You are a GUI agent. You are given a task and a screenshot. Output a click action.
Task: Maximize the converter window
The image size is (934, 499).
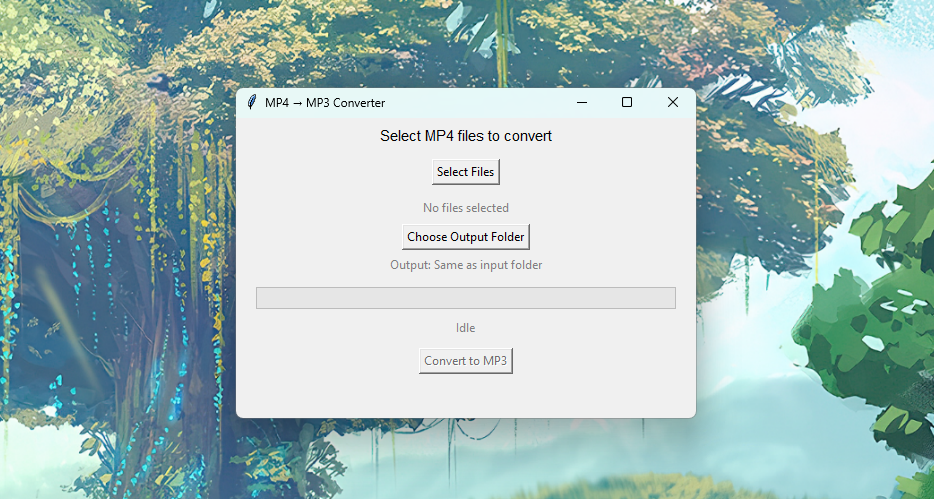click(x=627, y=102)
